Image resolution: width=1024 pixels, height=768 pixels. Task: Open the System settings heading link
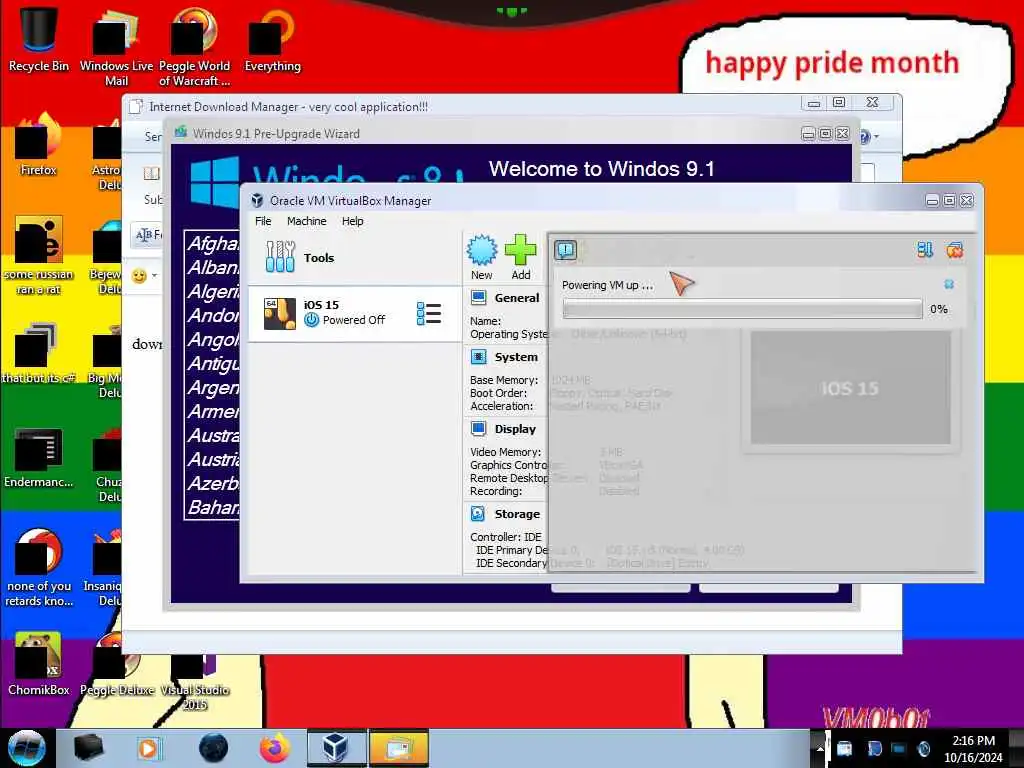[516, 357]
